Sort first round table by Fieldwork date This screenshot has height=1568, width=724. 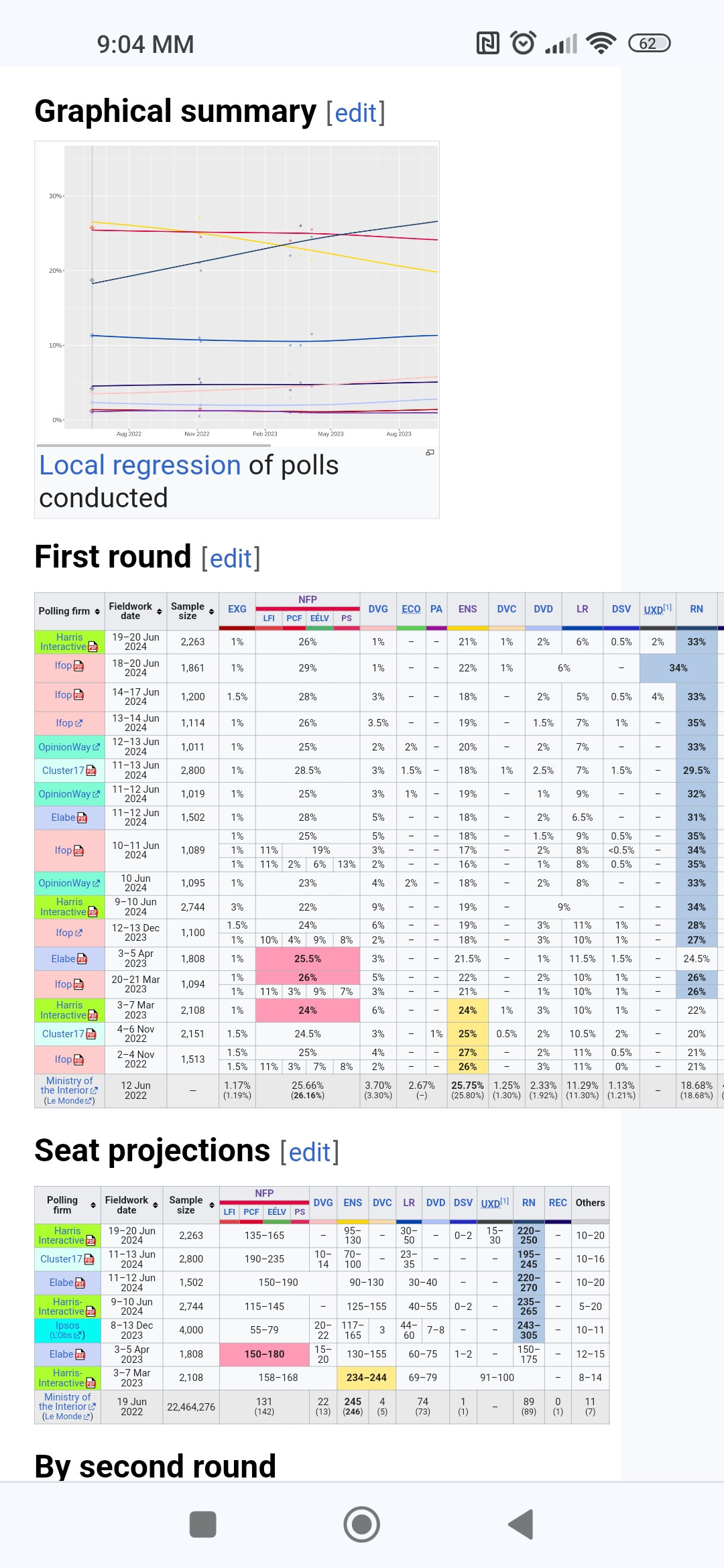[160, 611]
